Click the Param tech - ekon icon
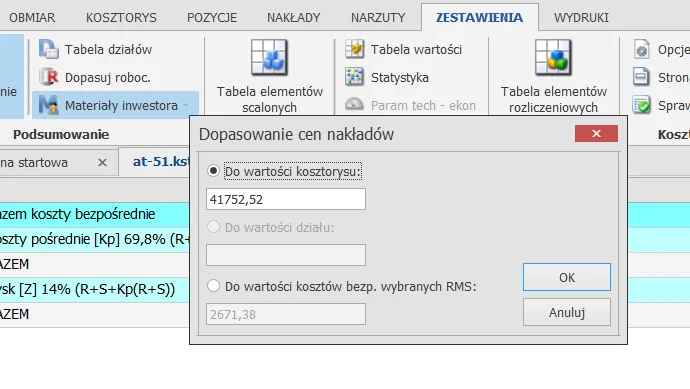This screenshot has height=389, width=690. coord(354,105)
